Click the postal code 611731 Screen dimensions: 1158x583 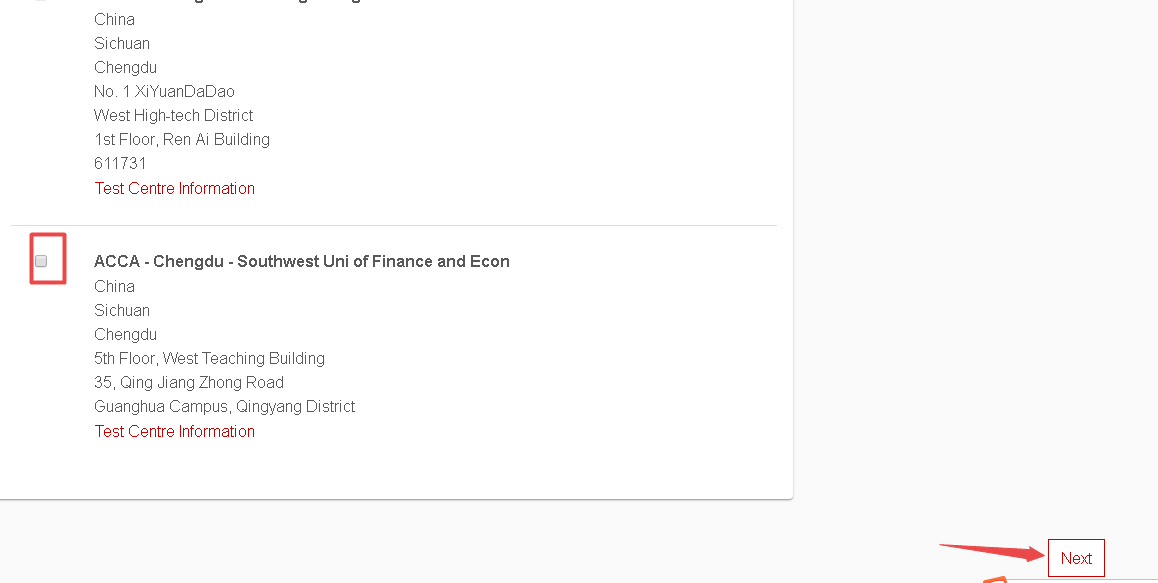coord(120,163)
